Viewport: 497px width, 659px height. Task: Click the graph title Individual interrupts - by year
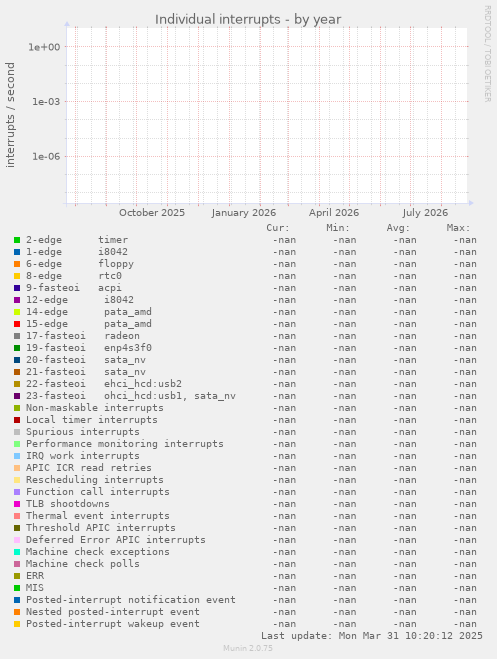click(248, 19)
